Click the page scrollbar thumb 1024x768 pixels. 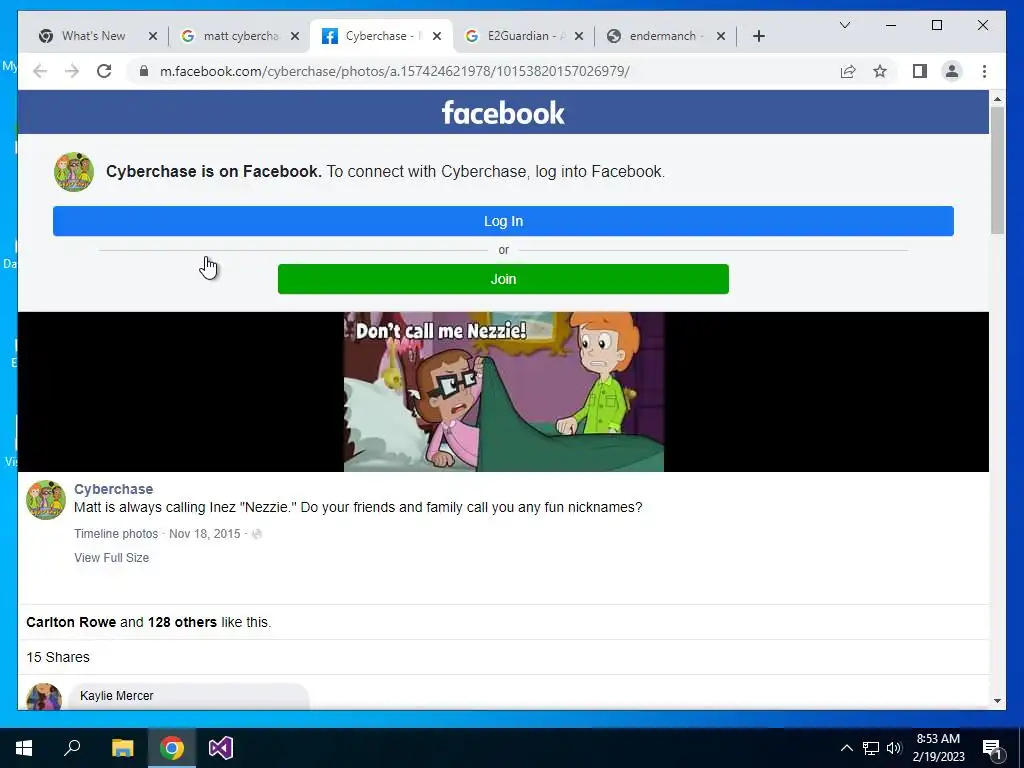click(997, 170)
